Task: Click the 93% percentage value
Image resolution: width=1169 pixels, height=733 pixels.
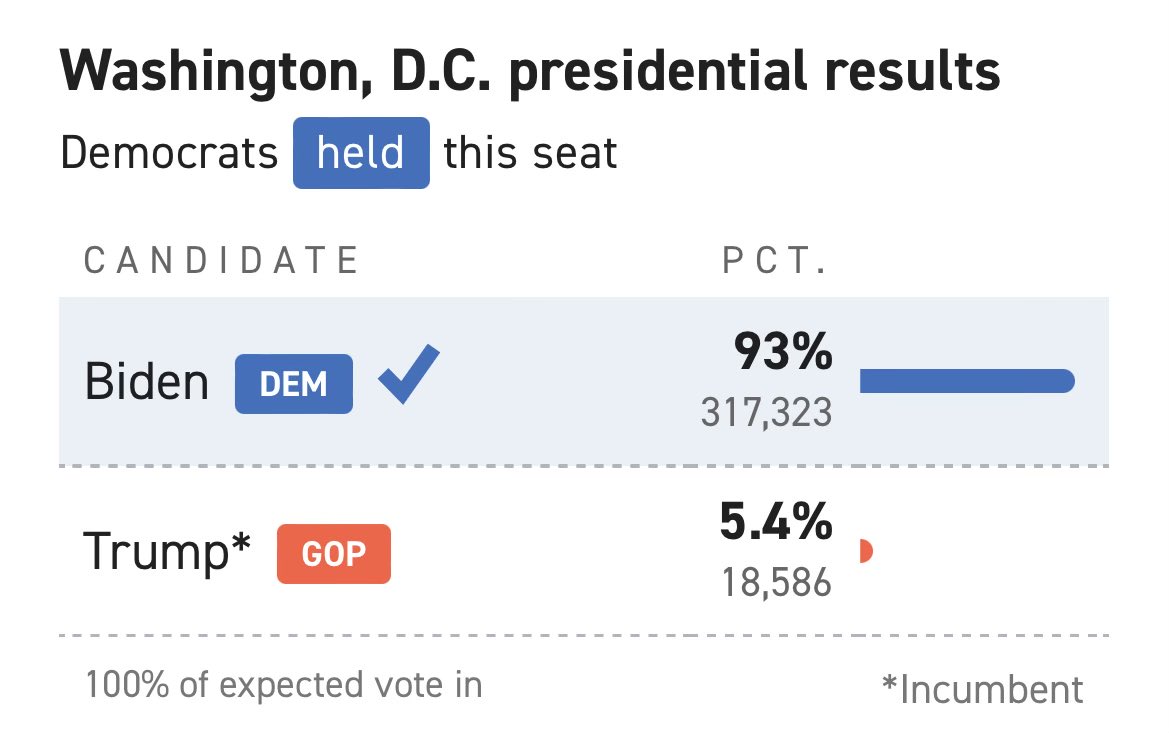Action: [x=782, y=352]
